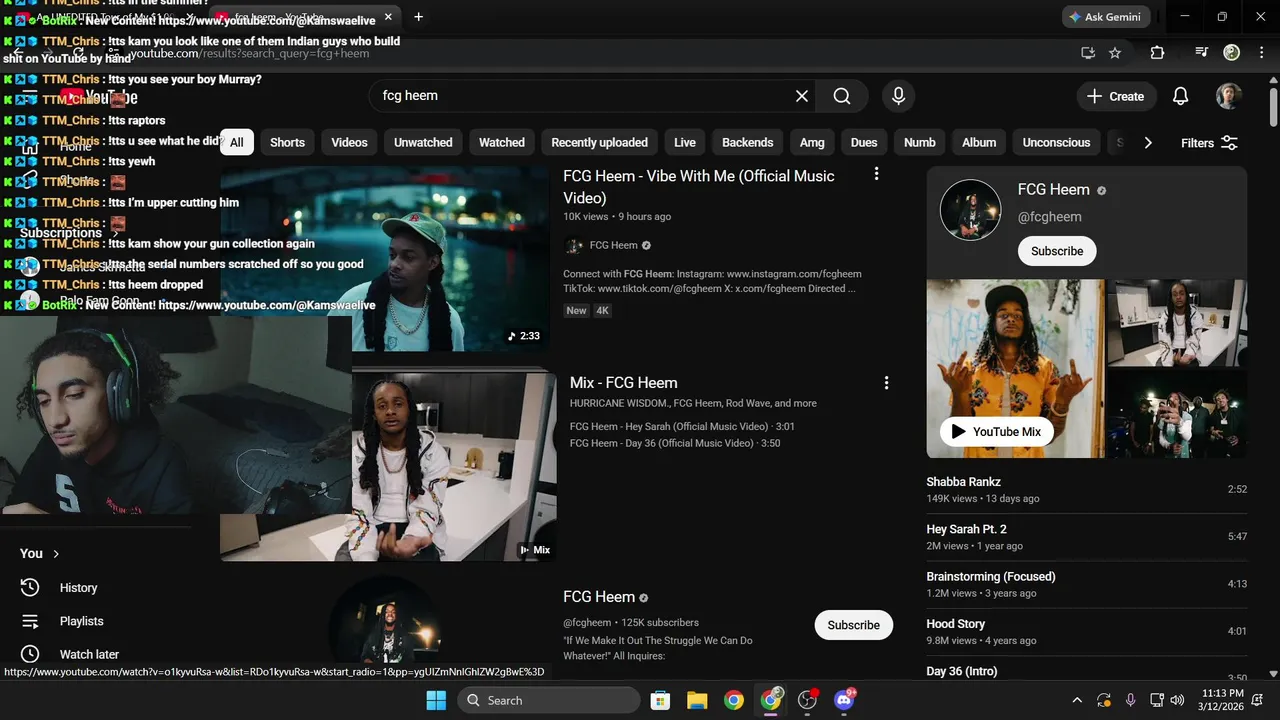The height and width of the screenshot is (720, 1280).
Task: Open the Chrome three-dot menu
Action: click(1260, 53)
